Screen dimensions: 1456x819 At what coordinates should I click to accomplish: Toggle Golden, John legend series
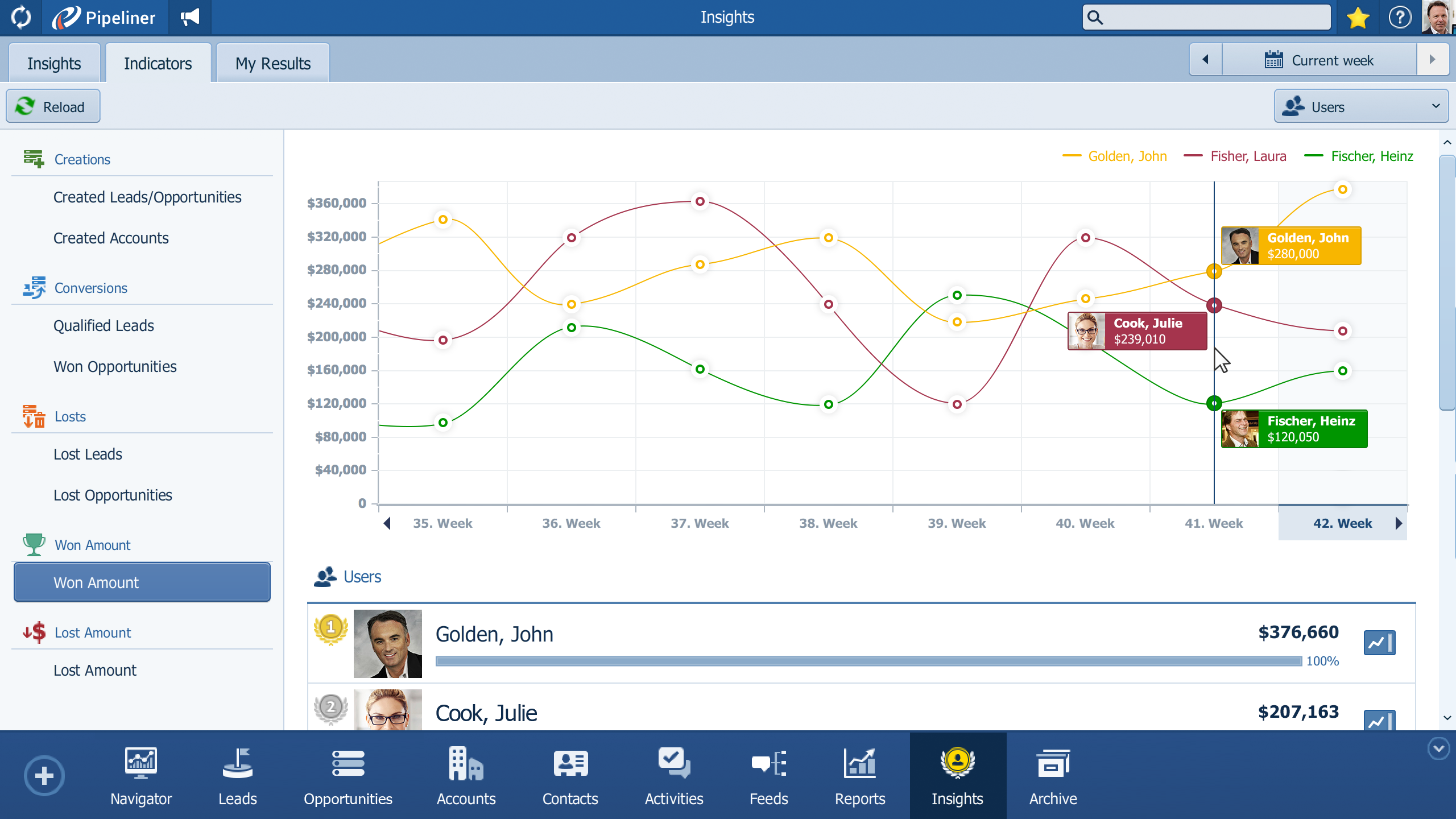(x=1115, y=156)
